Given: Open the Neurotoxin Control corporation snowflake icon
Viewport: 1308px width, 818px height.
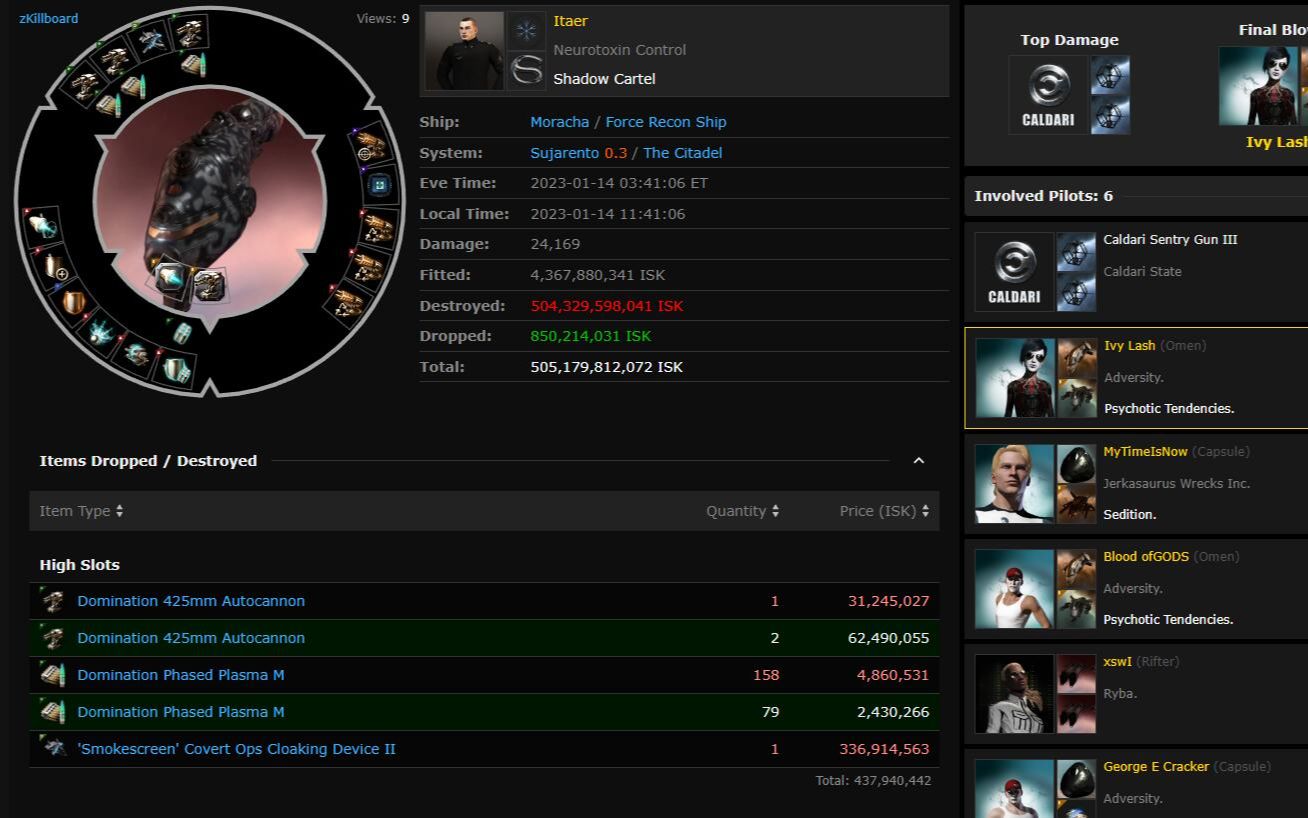Looking at the screenshot, I should (526, 30).
